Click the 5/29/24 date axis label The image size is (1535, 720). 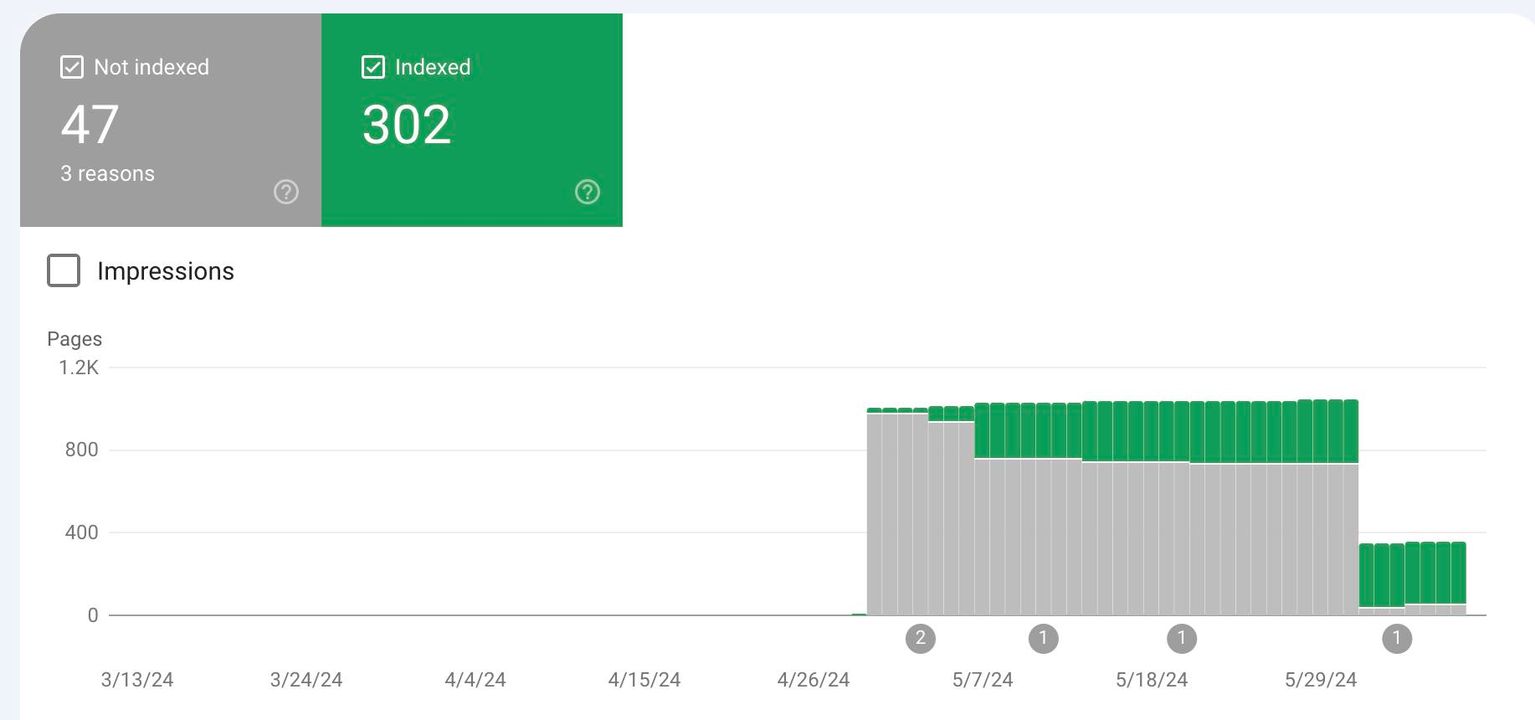1320,680
